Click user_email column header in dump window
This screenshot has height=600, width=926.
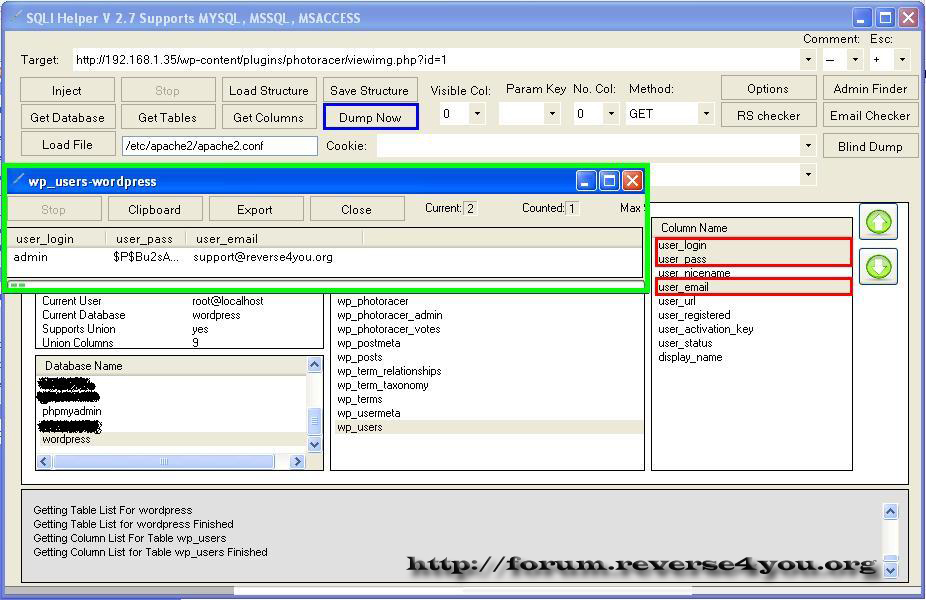(275, 239)
